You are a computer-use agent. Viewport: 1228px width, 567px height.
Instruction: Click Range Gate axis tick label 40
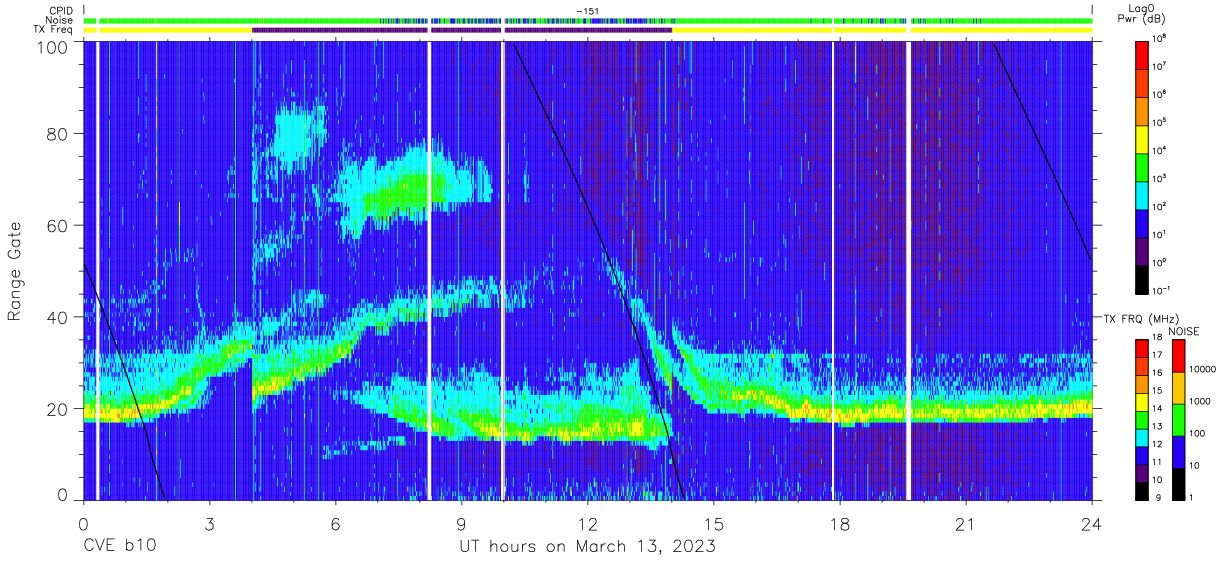tap(58, 318)
